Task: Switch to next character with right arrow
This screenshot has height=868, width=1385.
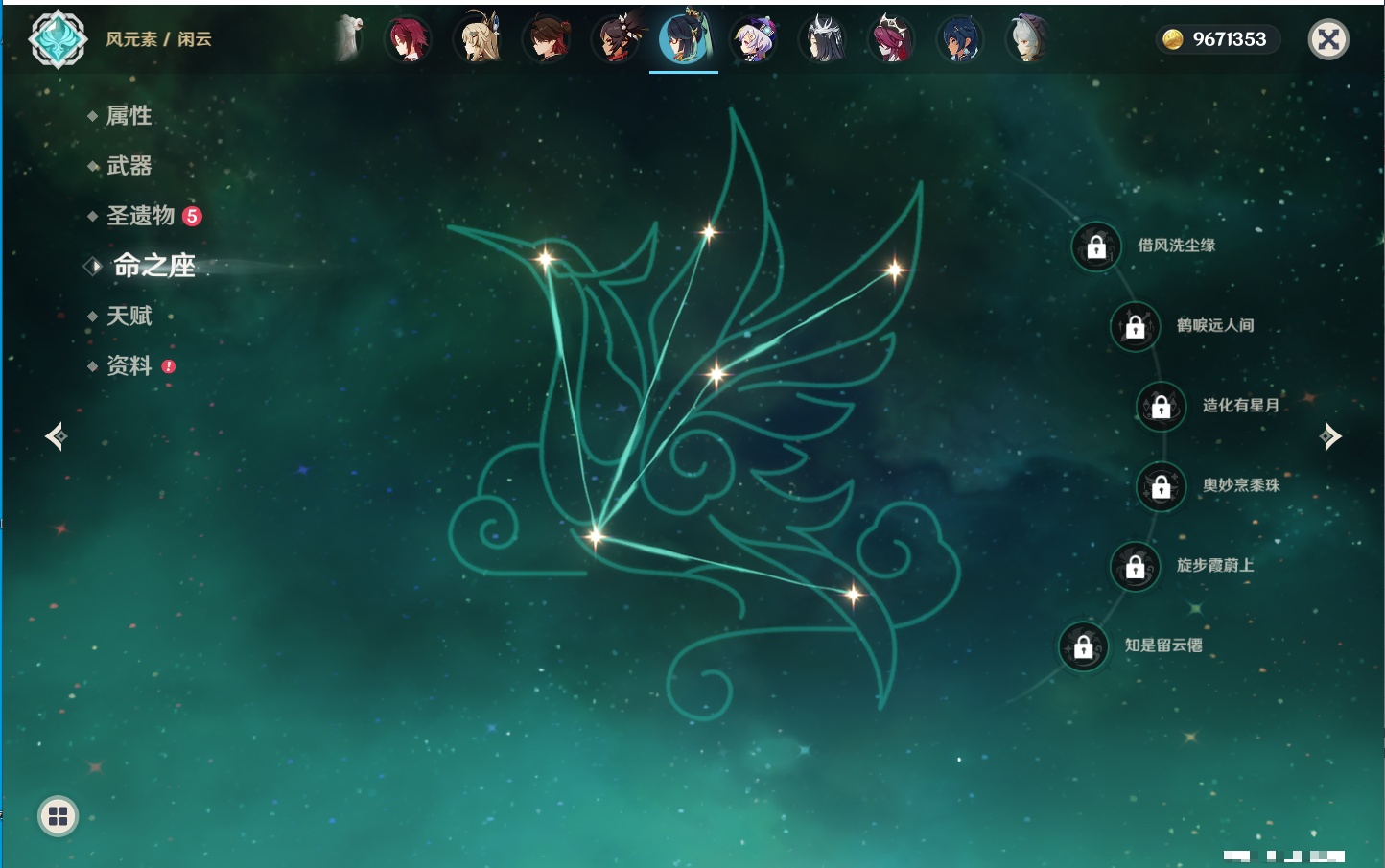Action: pyautogui.click(x=1330, y=436)
